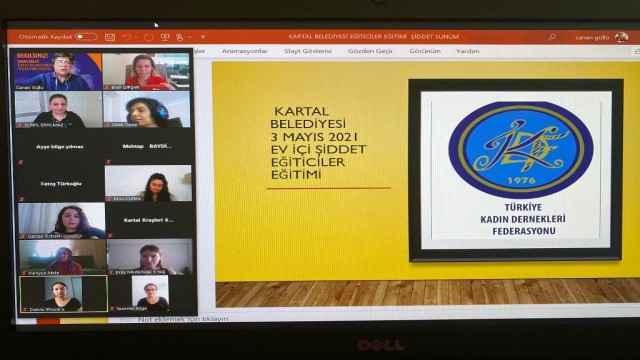Viewport: 640px width, 360px height.
Task: Select Nermin Bilge video tile
Action: pos(151,293)
